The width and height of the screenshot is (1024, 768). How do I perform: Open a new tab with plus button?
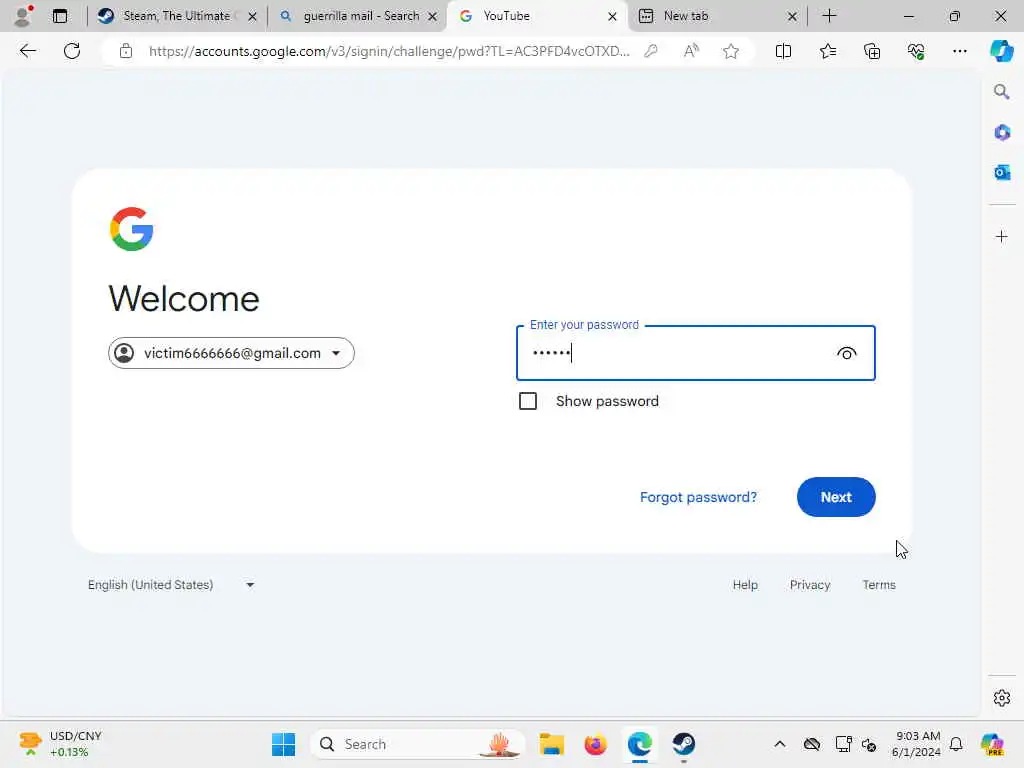[829, 16]
